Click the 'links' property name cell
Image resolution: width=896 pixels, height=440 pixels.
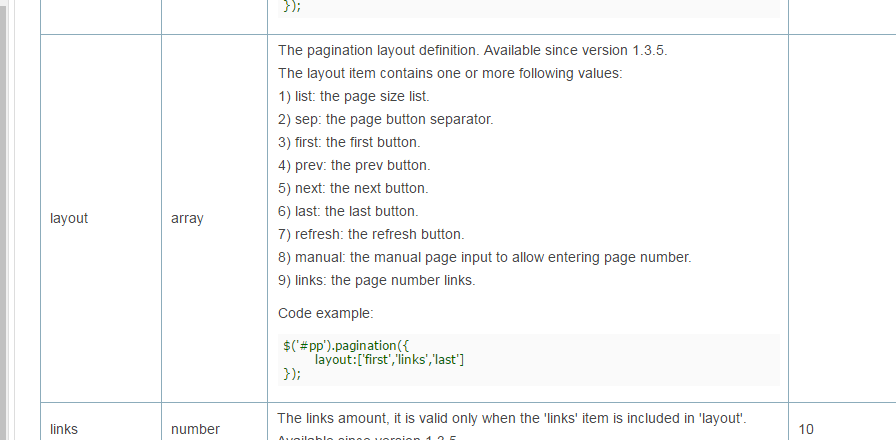point(64,429)
